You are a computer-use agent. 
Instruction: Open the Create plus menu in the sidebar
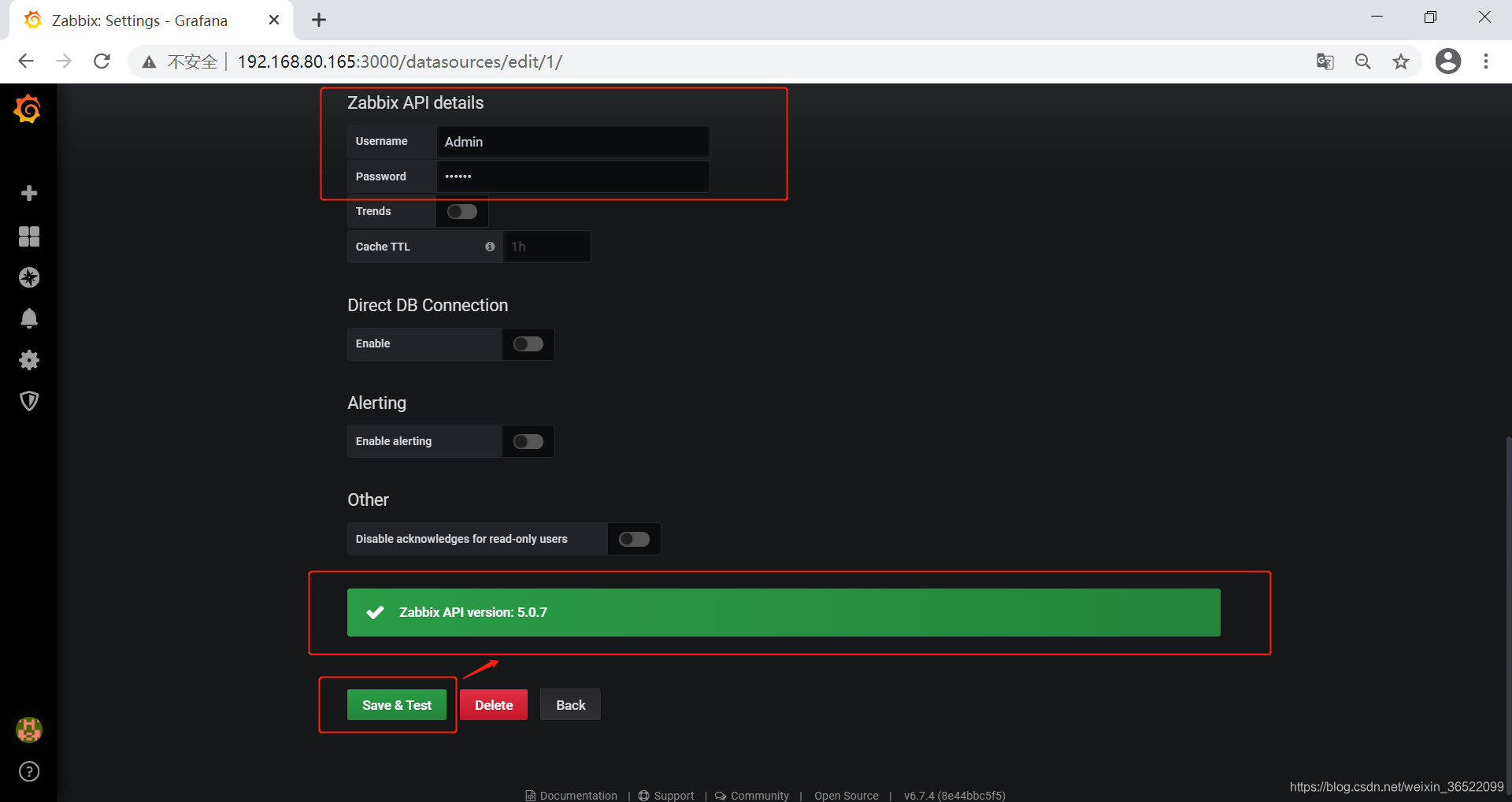[29, 193]
